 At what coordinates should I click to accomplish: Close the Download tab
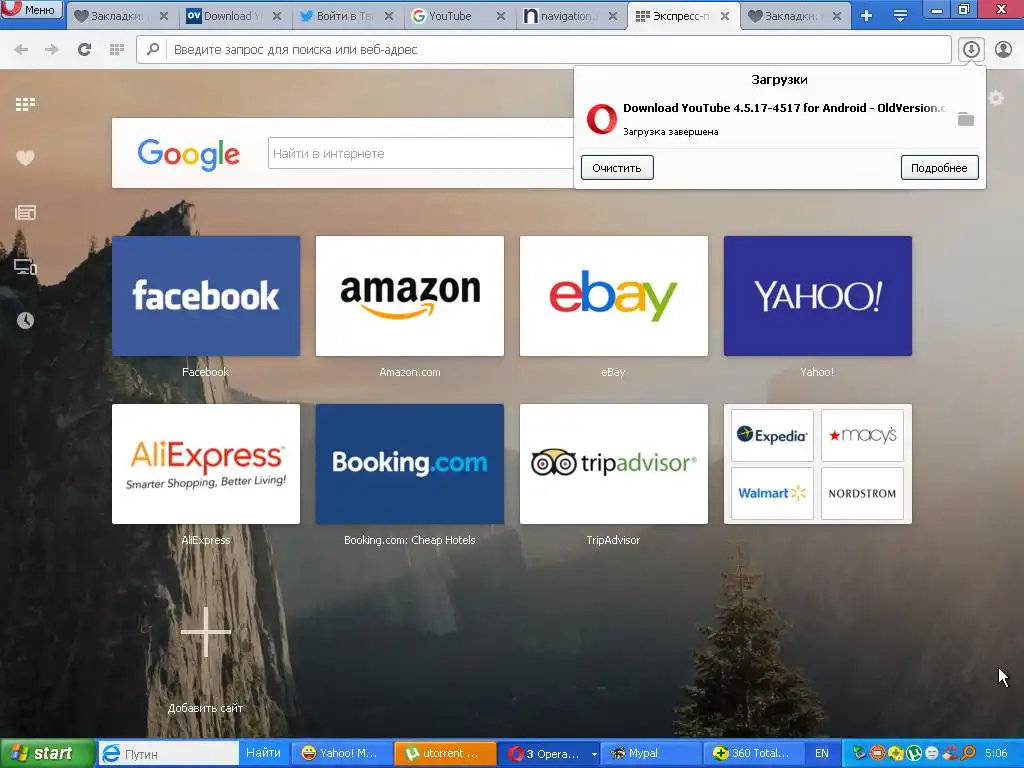pos(277,16)
